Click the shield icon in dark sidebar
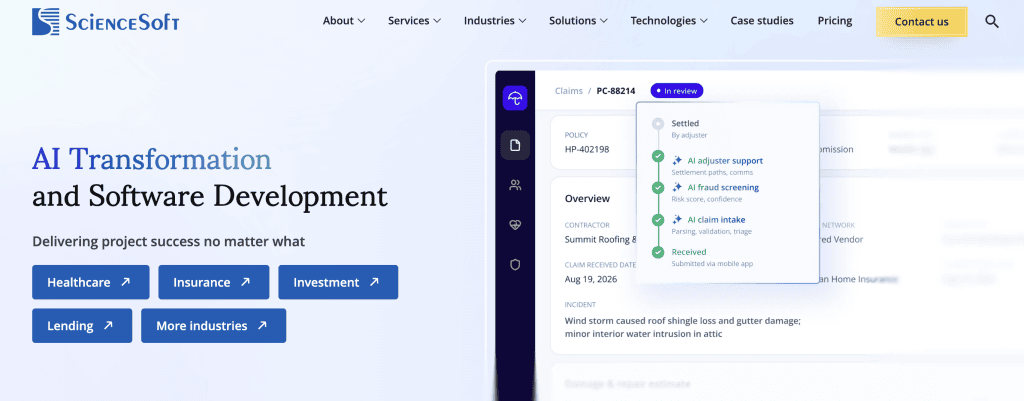Screen dimensions: 1024x401 515,265
